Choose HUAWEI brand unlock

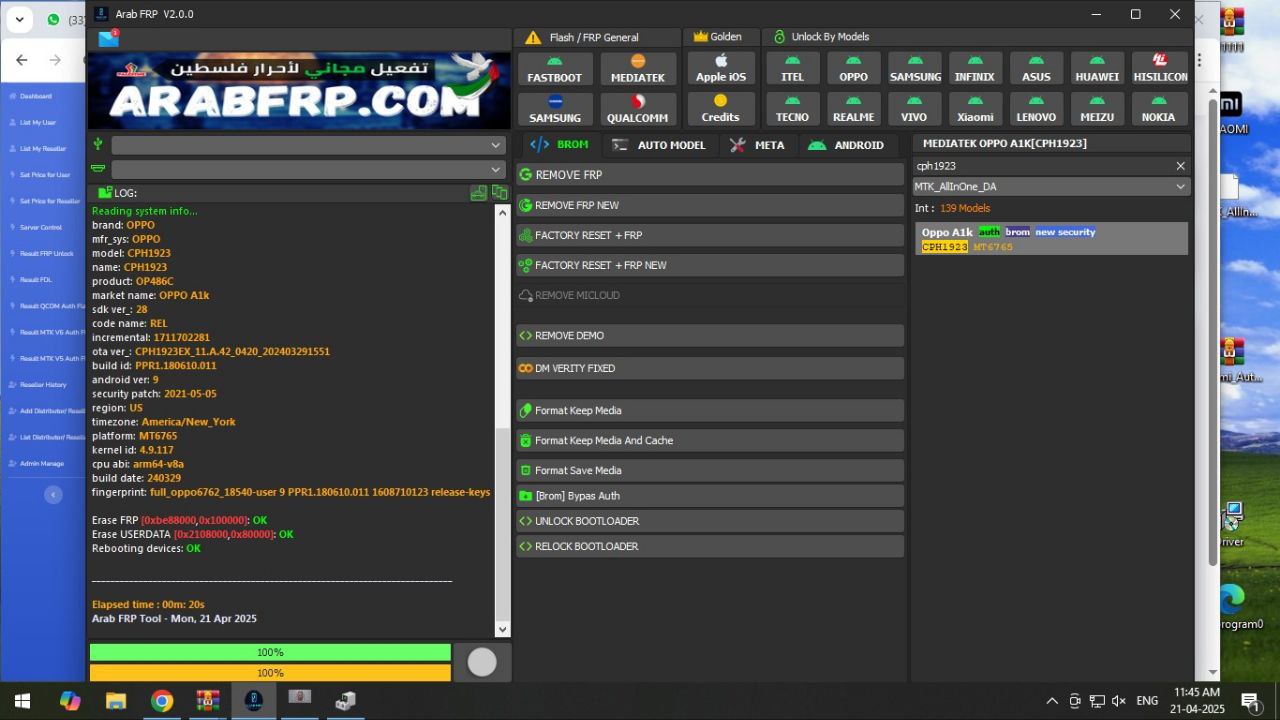1097,69
